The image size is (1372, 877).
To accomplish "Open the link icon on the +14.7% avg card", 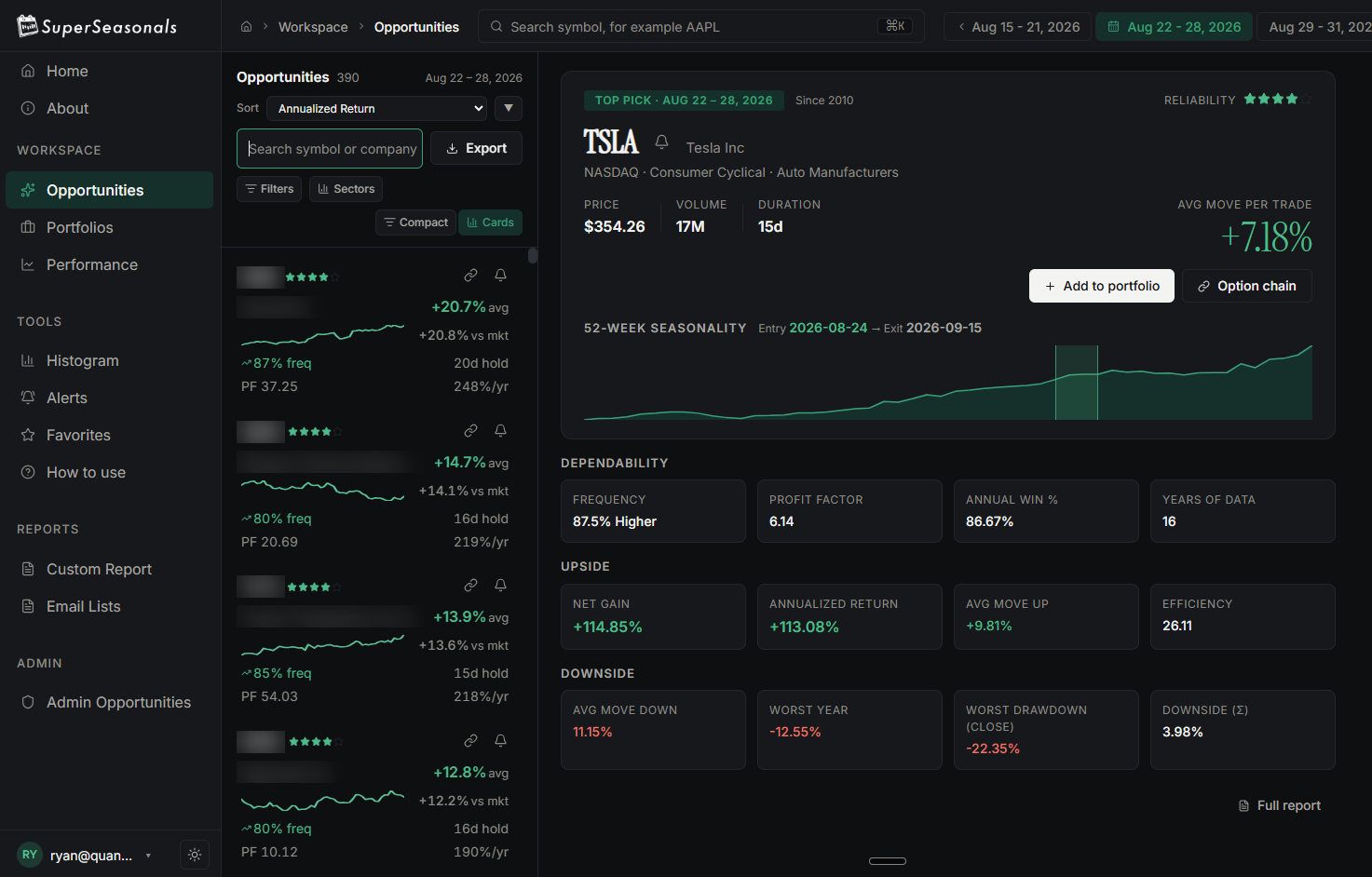I will pyautogui.click(x=471, y=431).
